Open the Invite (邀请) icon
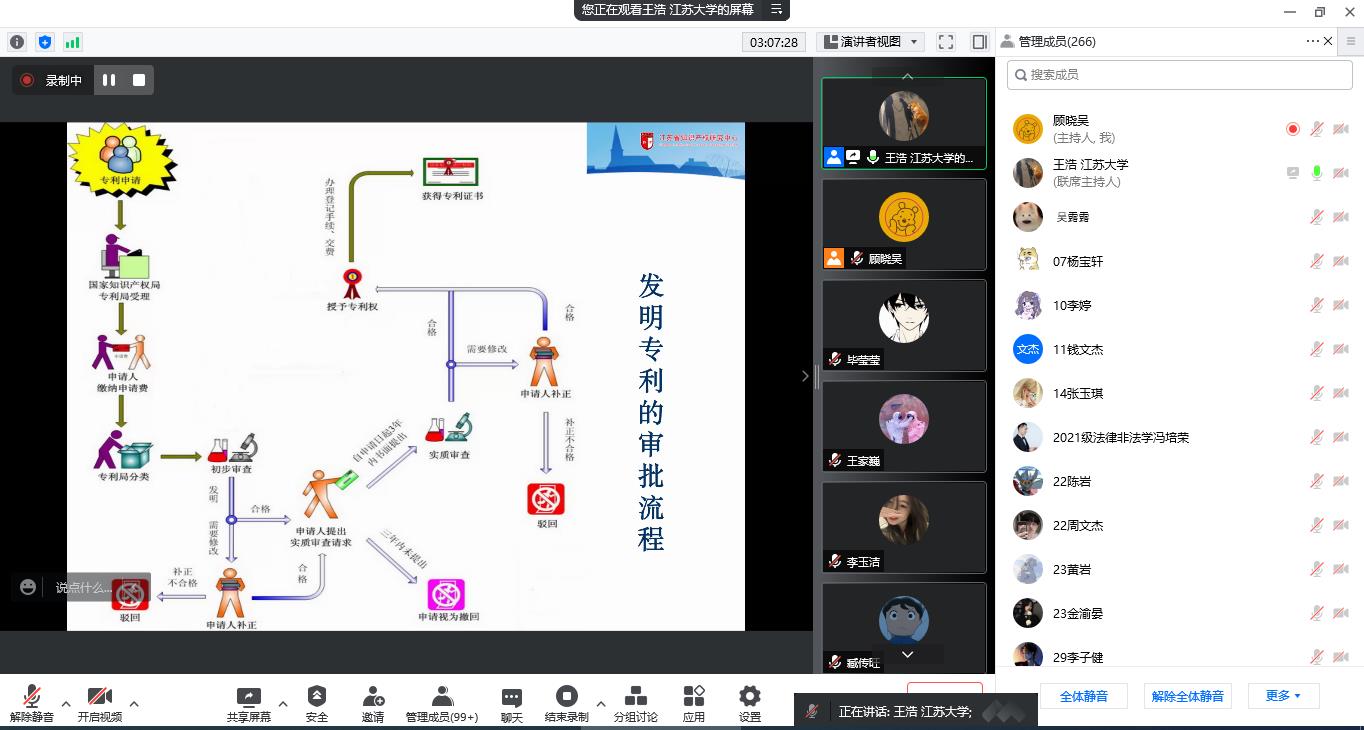This screenshot has height=730, width=1364. click(x=373, y=697)
